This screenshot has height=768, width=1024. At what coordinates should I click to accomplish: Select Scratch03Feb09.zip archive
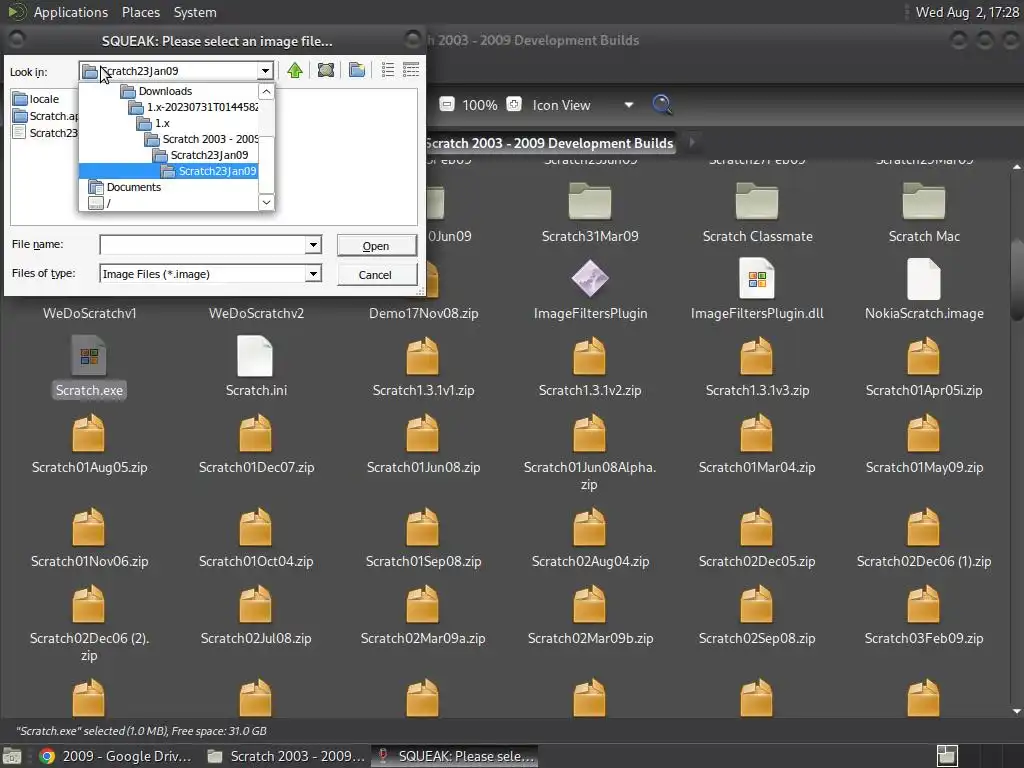click(924, 615)
